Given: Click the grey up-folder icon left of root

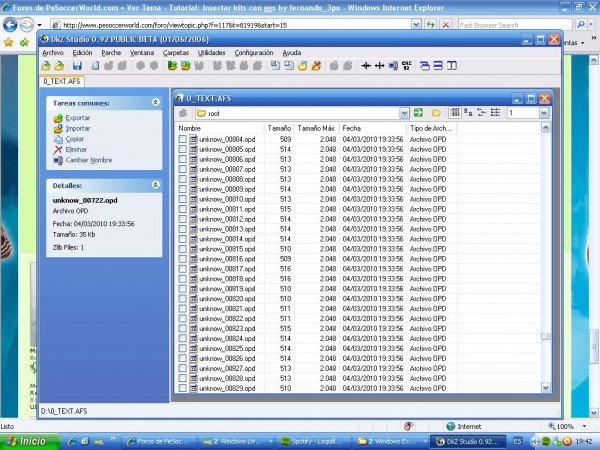Looking at the screenshot, I should pyautogui.click(x=183, y=113).
